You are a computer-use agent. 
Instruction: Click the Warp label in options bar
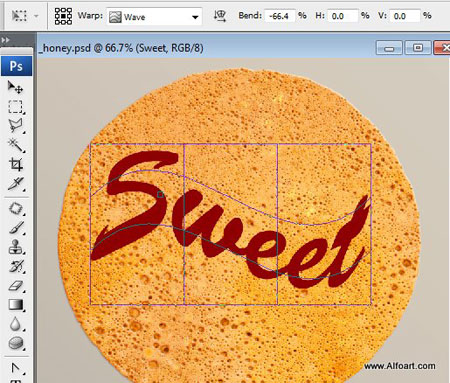click(90, 15)
